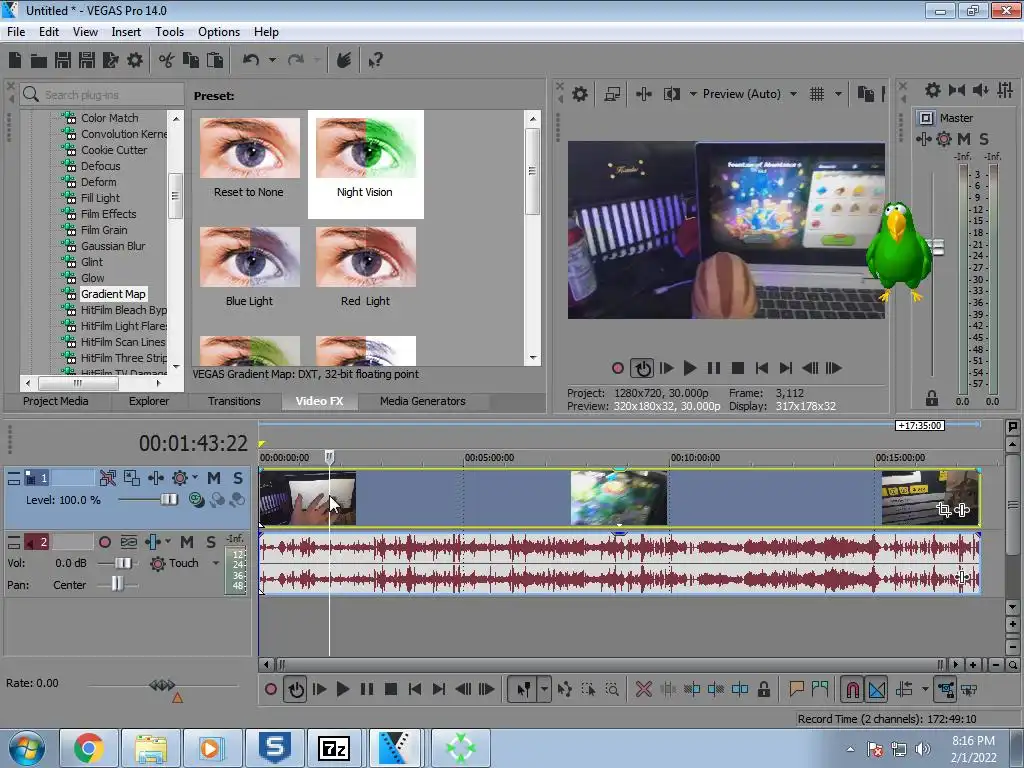Open Touch automation mode dropdown
The image size is (1024, 768).
tap(216, 563)
